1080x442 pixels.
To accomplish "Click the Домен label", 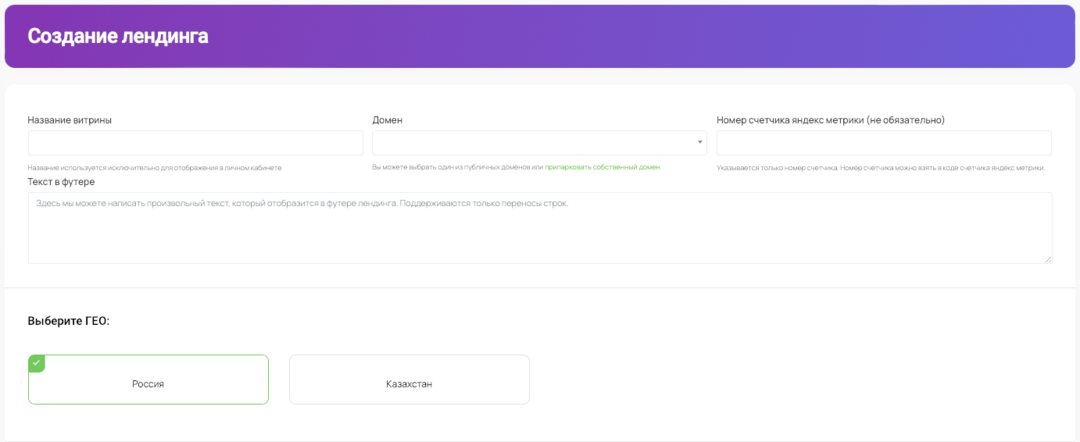I will click(x=387, y=120).
